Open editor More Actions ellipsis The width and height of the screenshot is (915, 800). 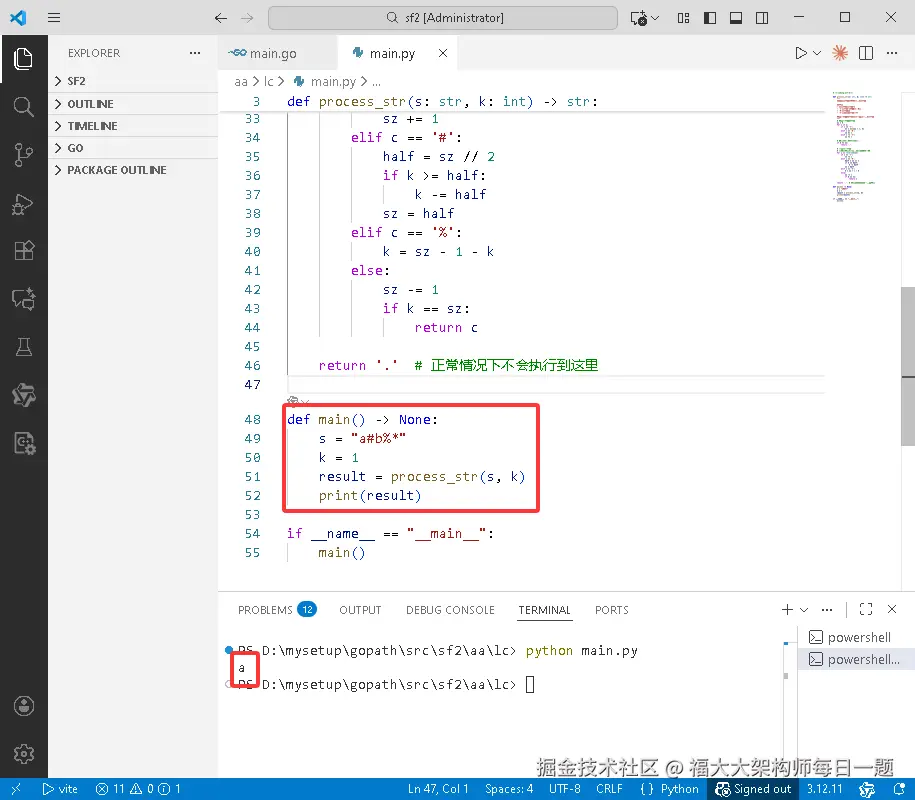(x=892, y=53)
